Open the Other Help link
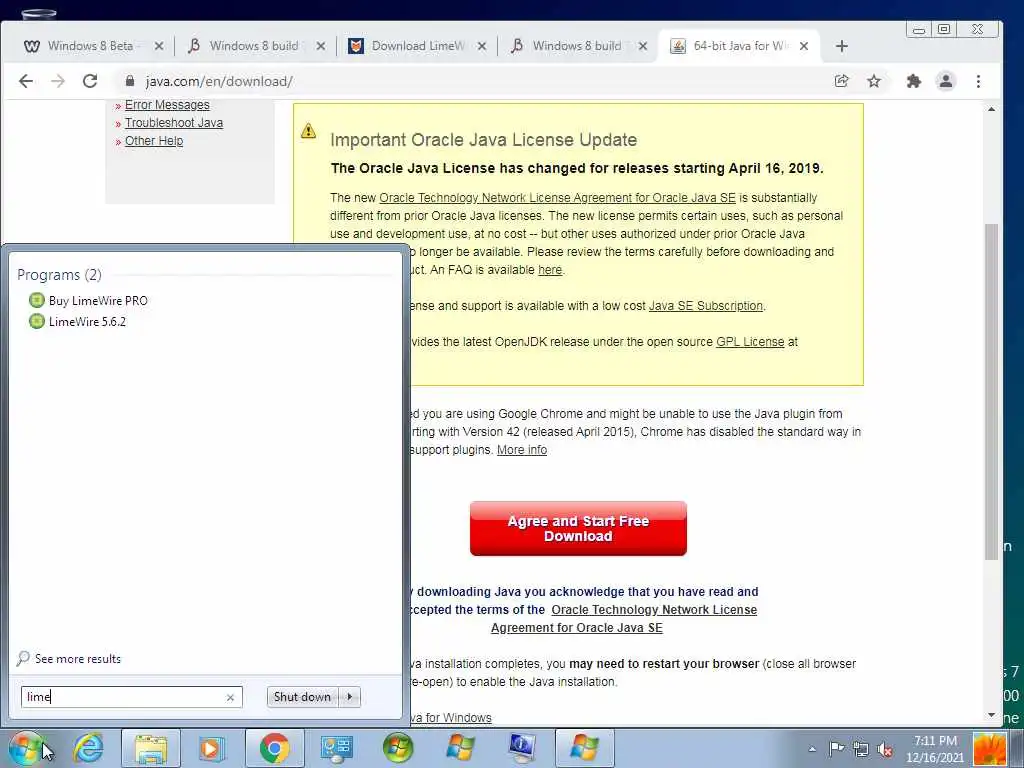The width and height of the screenshot is (1024, 768). [x=154, y=140]
